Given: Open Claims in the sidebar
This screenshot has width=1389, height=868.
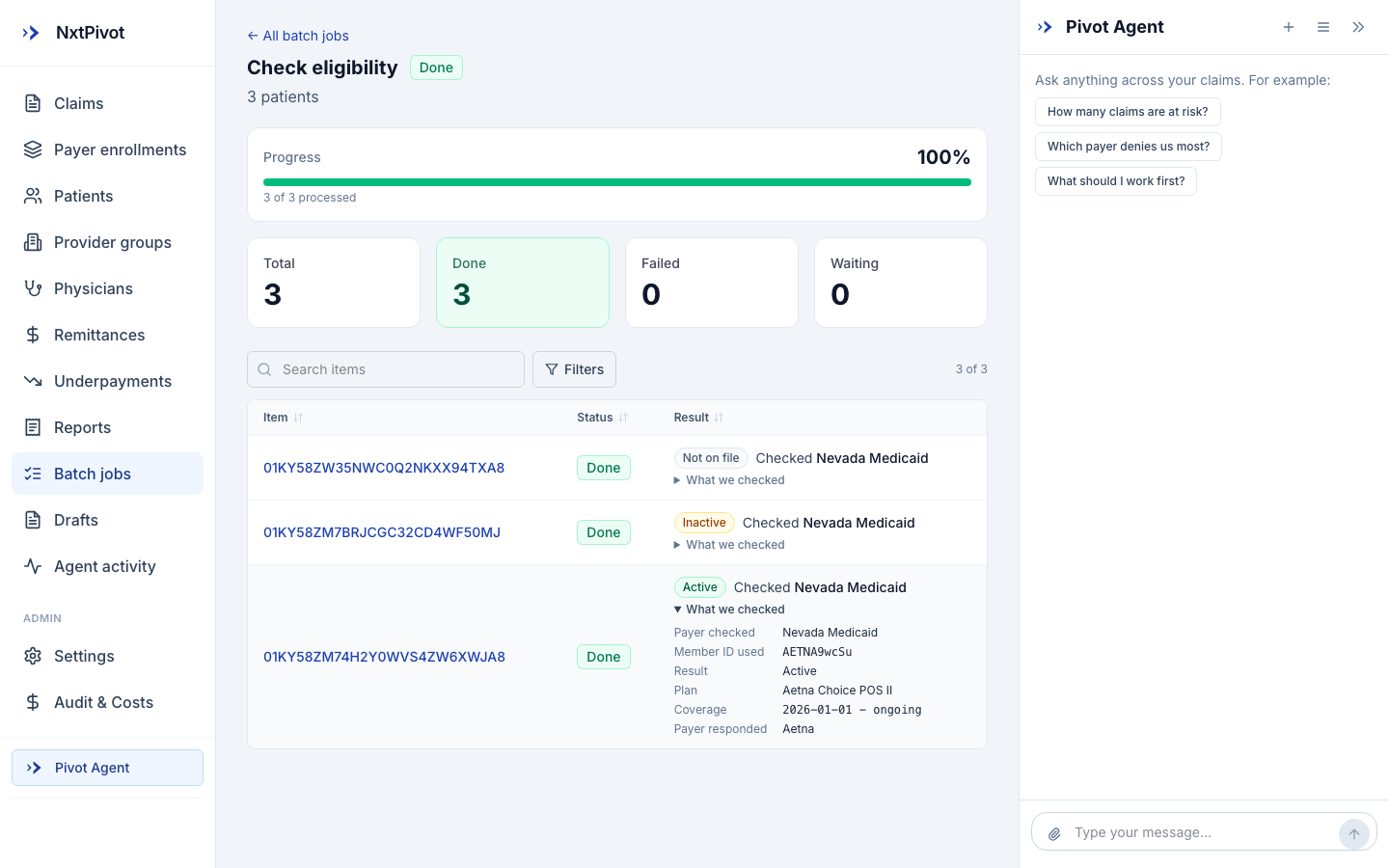Looking at the screenshot, I should click(x=107, y=103).
